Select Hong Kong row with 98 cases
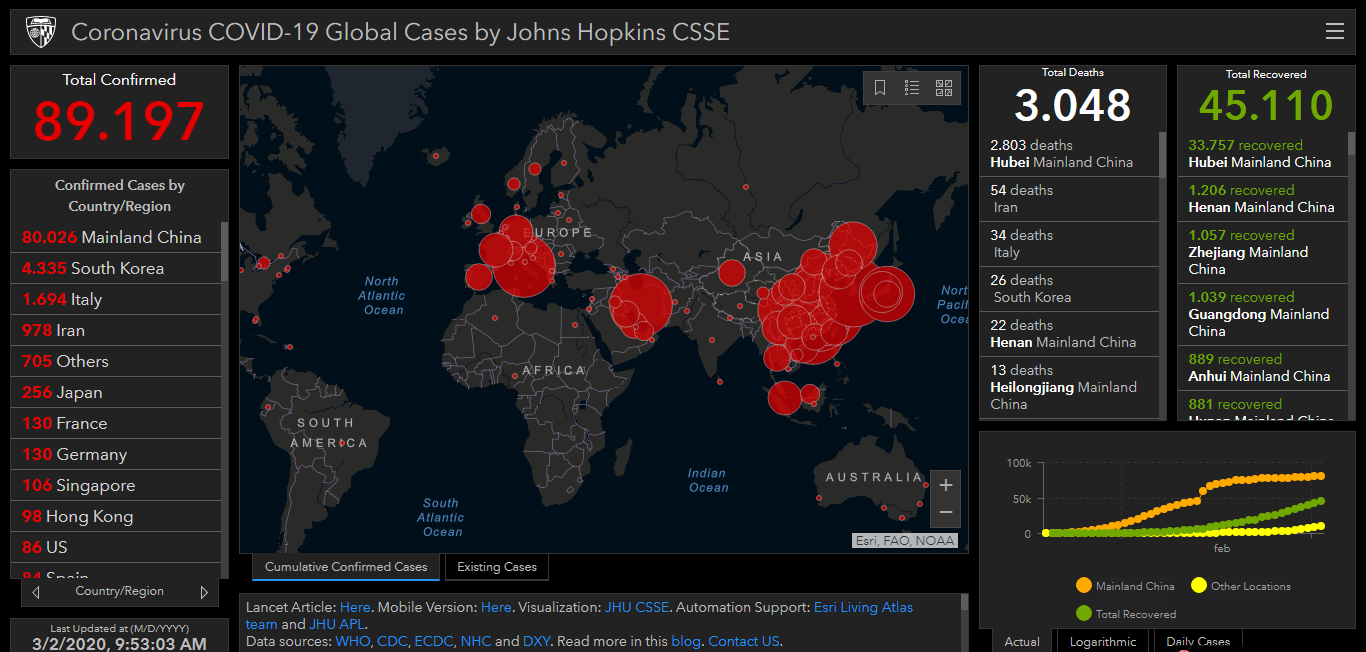This screenshot has height=652, width=1366. (116, 516)
